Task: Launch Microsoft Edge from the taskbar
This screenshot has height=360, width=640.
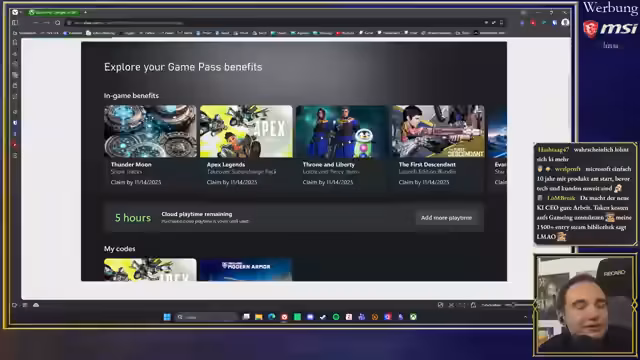Action: (271, 317)
